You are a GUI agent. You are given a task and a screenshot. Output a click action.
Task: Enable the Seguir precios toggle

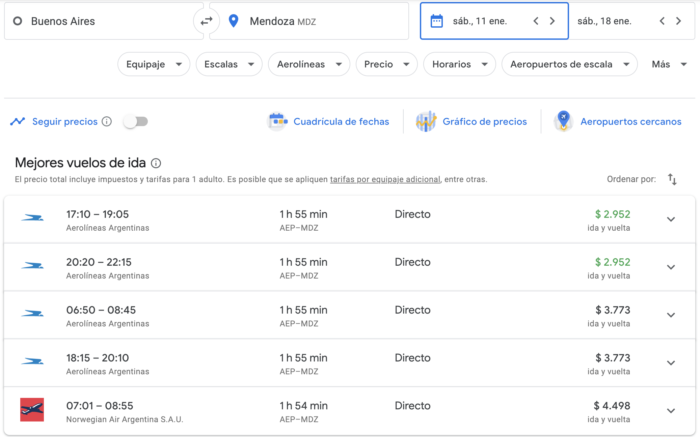click(134, 122)
